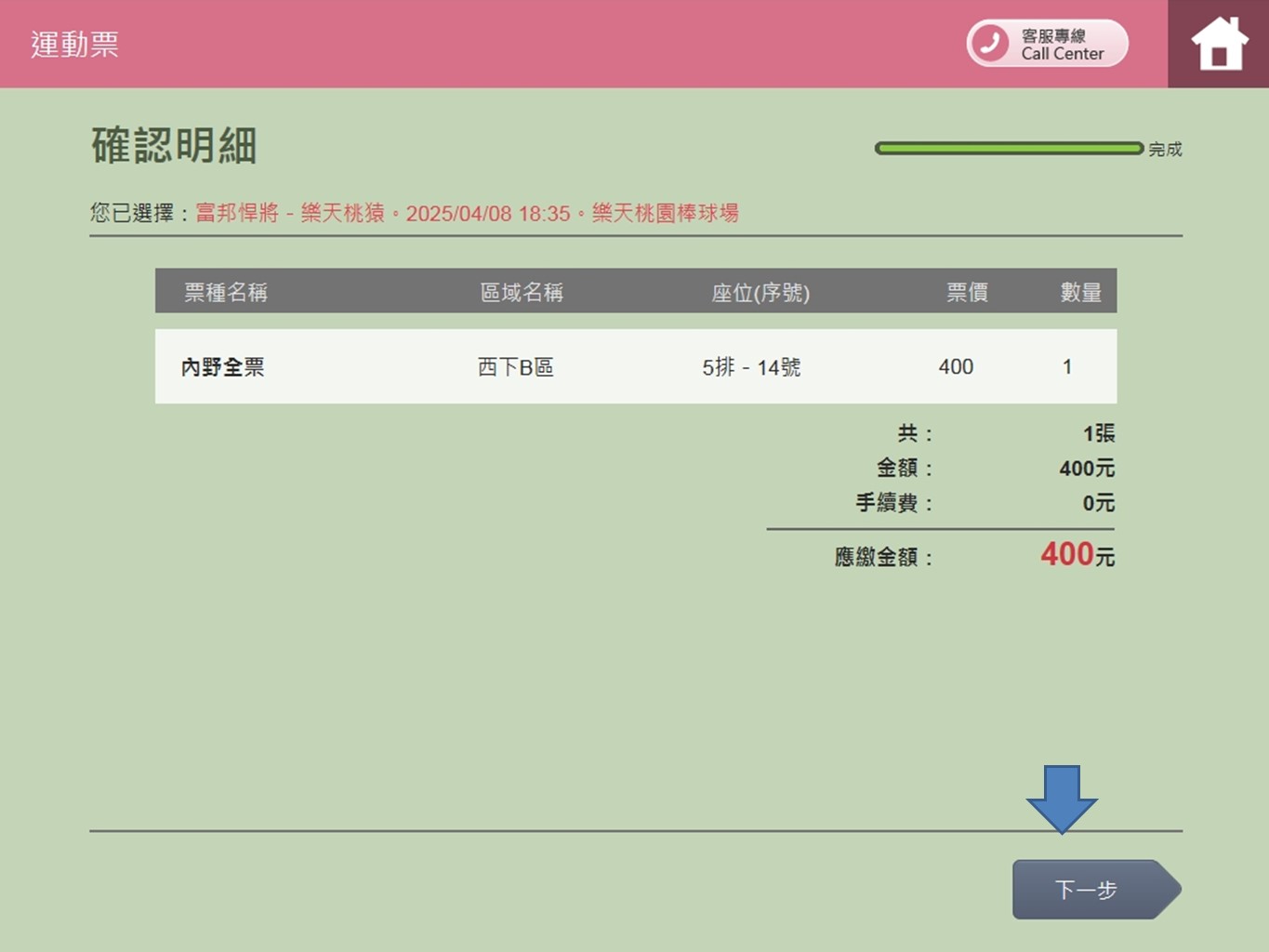Click the 手續費 0元 fee value
Image resolution: width=1269 pixels, height=952 pixels.
[1099, 503]
